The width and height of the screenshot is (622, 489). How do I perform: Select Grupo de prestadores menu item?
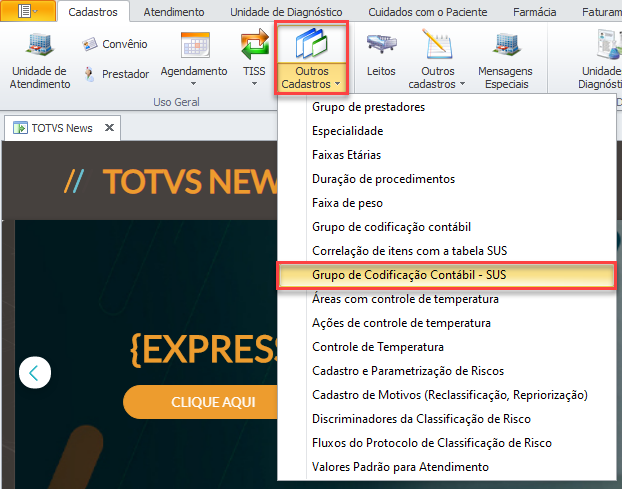tap(447, 107)
